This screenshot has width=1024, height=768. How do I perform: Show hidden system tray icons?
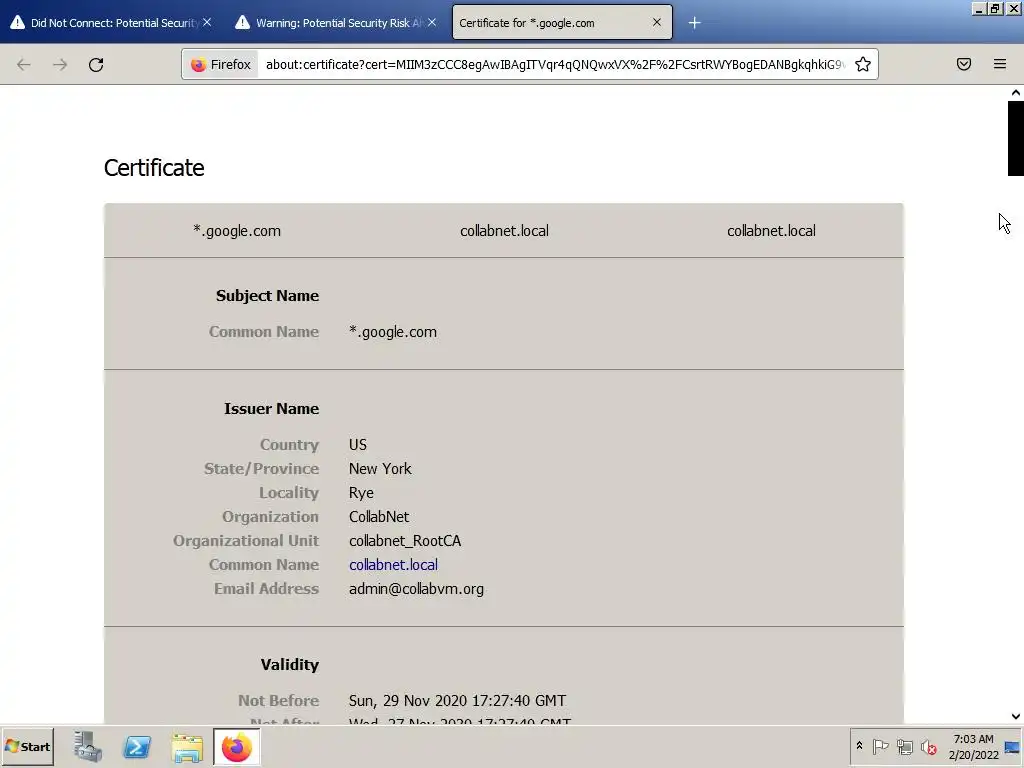pyautogui.click(x=859, y=746)
